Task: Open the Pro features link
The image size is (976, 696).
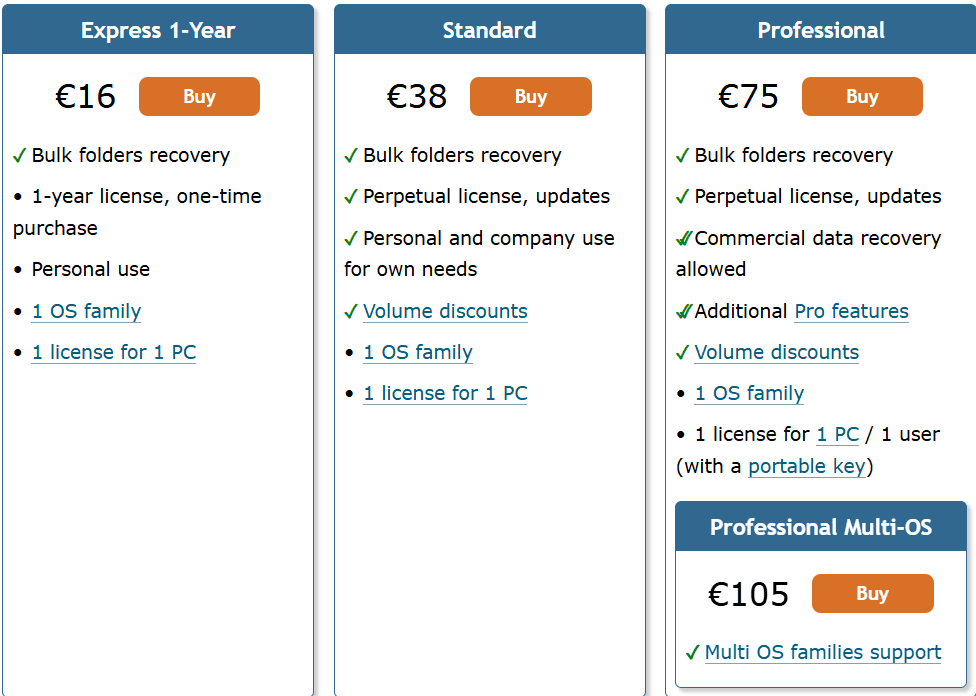Action: [x=851, y=311]
